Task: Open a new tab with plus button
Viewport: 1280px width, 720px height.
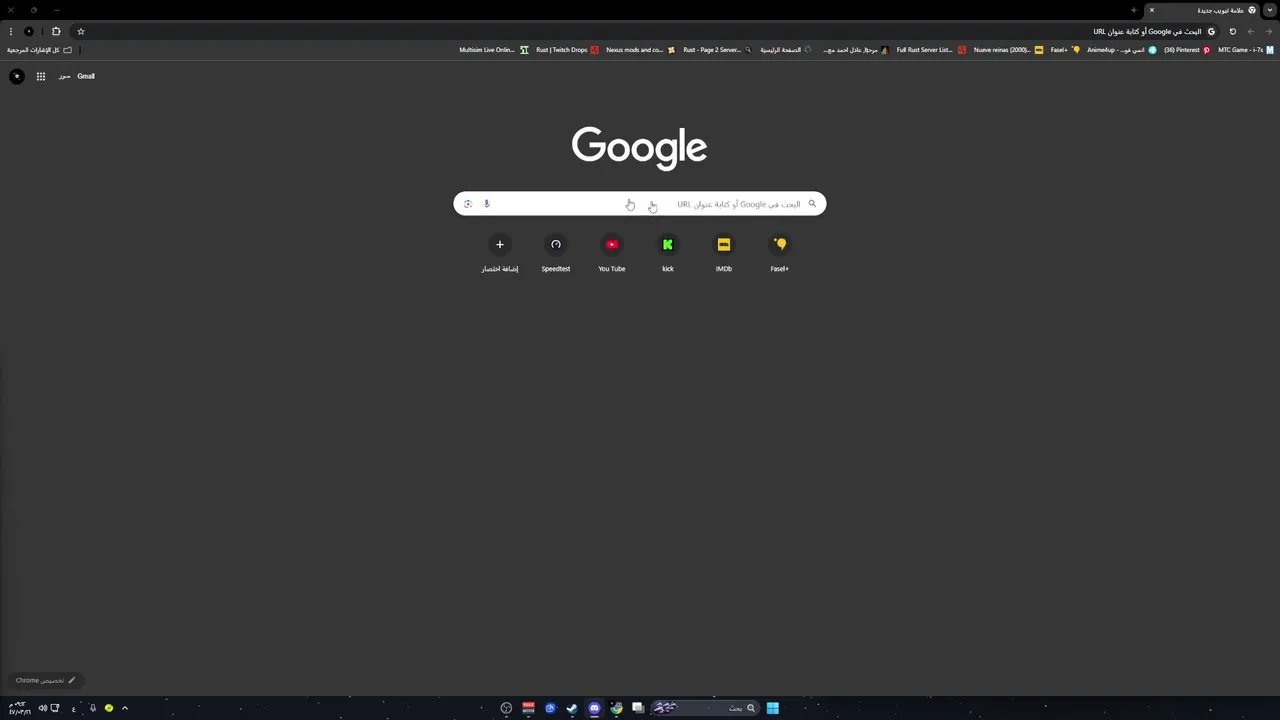Action: pos(1133,10)
